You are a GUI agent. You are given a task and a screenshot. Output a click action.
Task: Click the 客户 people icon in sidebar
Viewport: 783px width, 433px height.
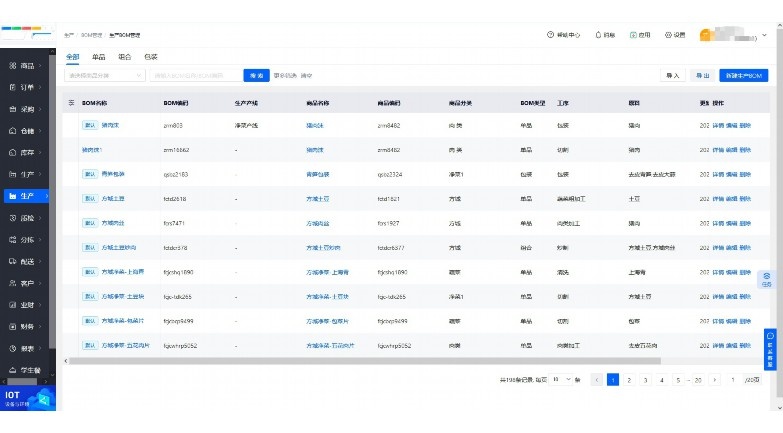tap(13, 283)
